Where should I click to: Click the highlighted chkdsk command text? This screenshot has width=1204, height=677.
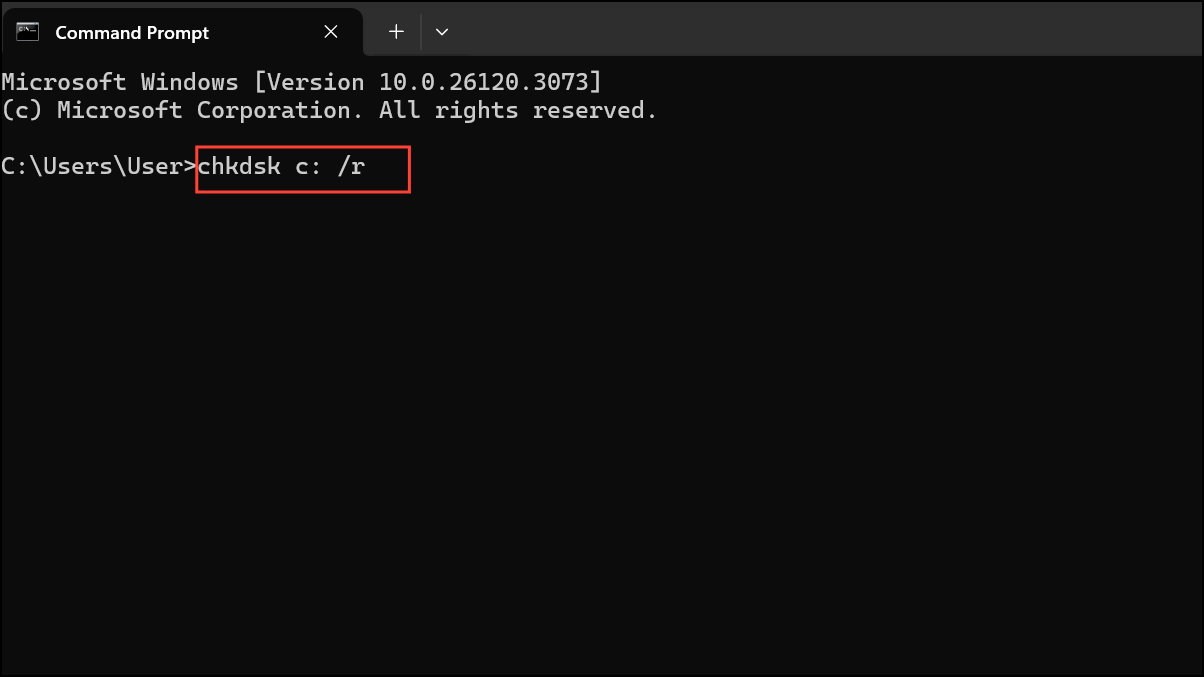click(x=283, y=166)
